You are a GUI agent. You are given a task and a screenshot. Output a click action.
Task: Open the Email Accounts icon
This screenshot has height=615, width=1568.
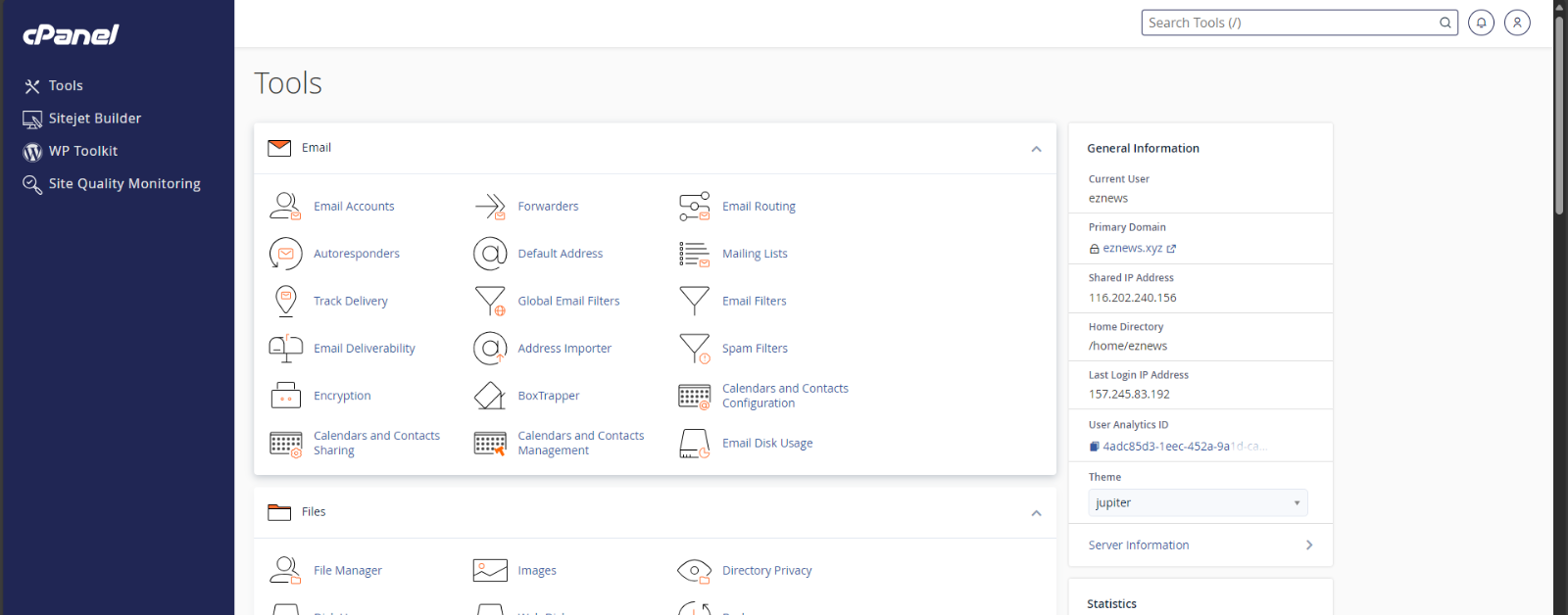285,206
